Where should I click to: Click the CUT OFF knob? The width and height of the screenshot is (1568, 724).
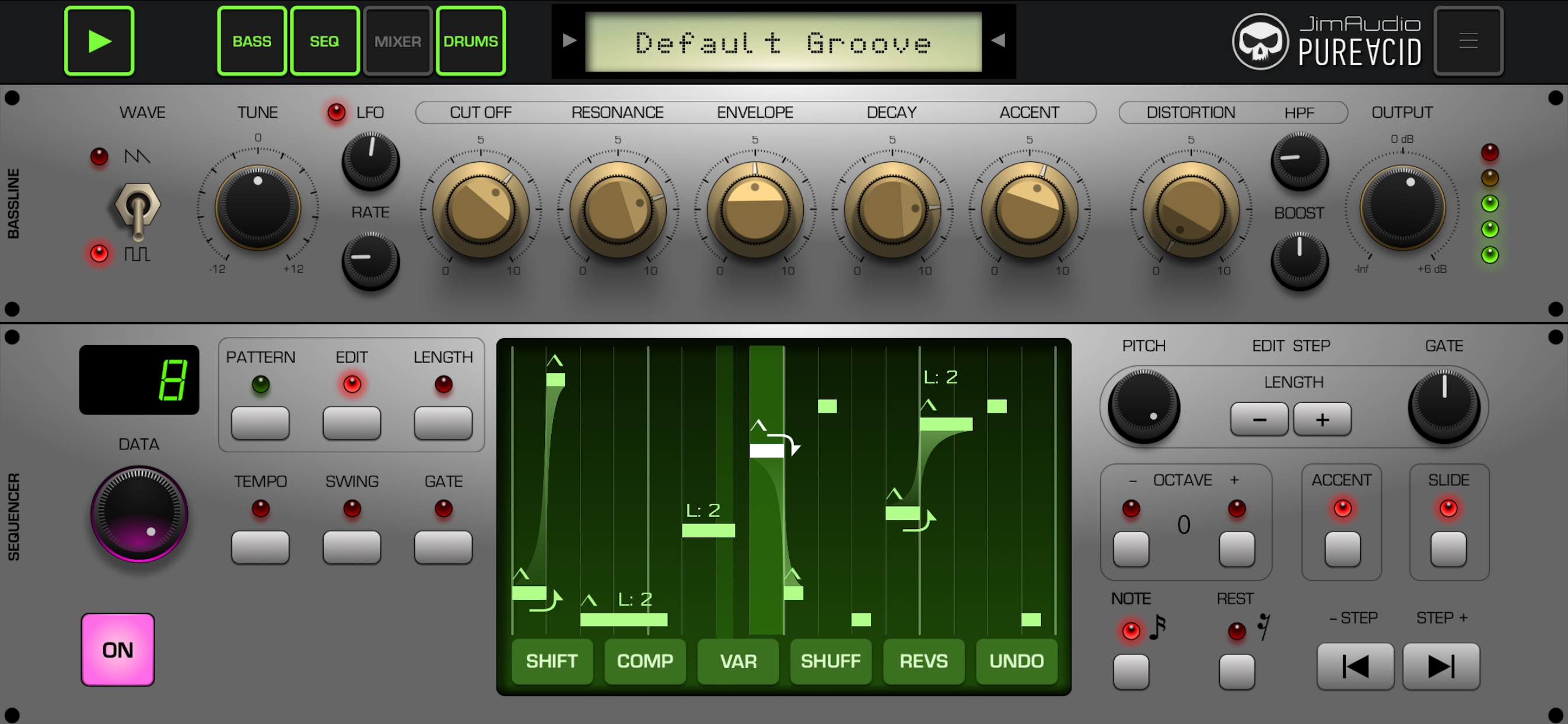tap(480, 209)
